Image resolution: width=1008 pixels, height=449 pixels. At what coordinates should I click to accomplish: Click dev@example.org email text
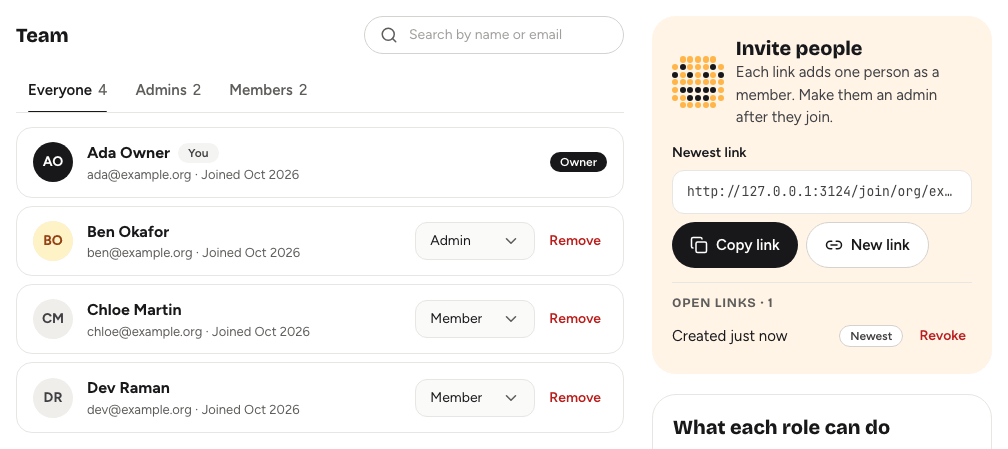(140, 410)
